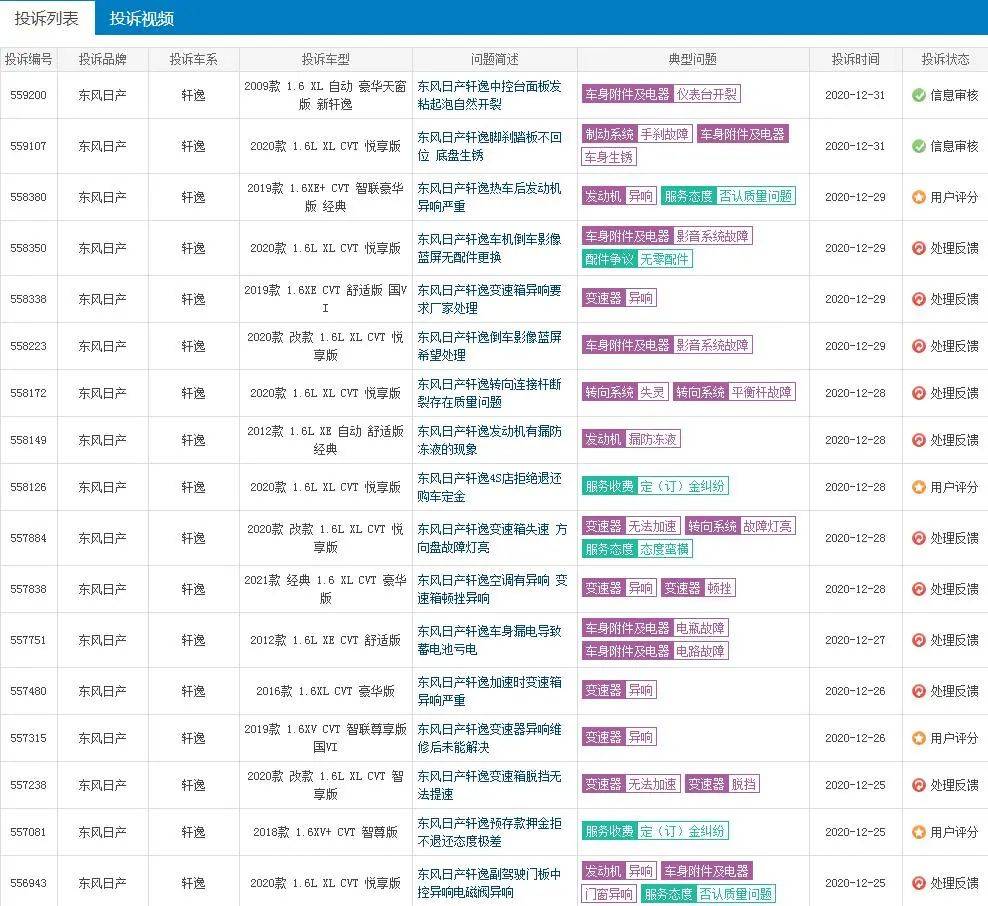Click the 态度蛮横 service attitude tag
The height and width of the screenshot is (906, 988).
664,549
